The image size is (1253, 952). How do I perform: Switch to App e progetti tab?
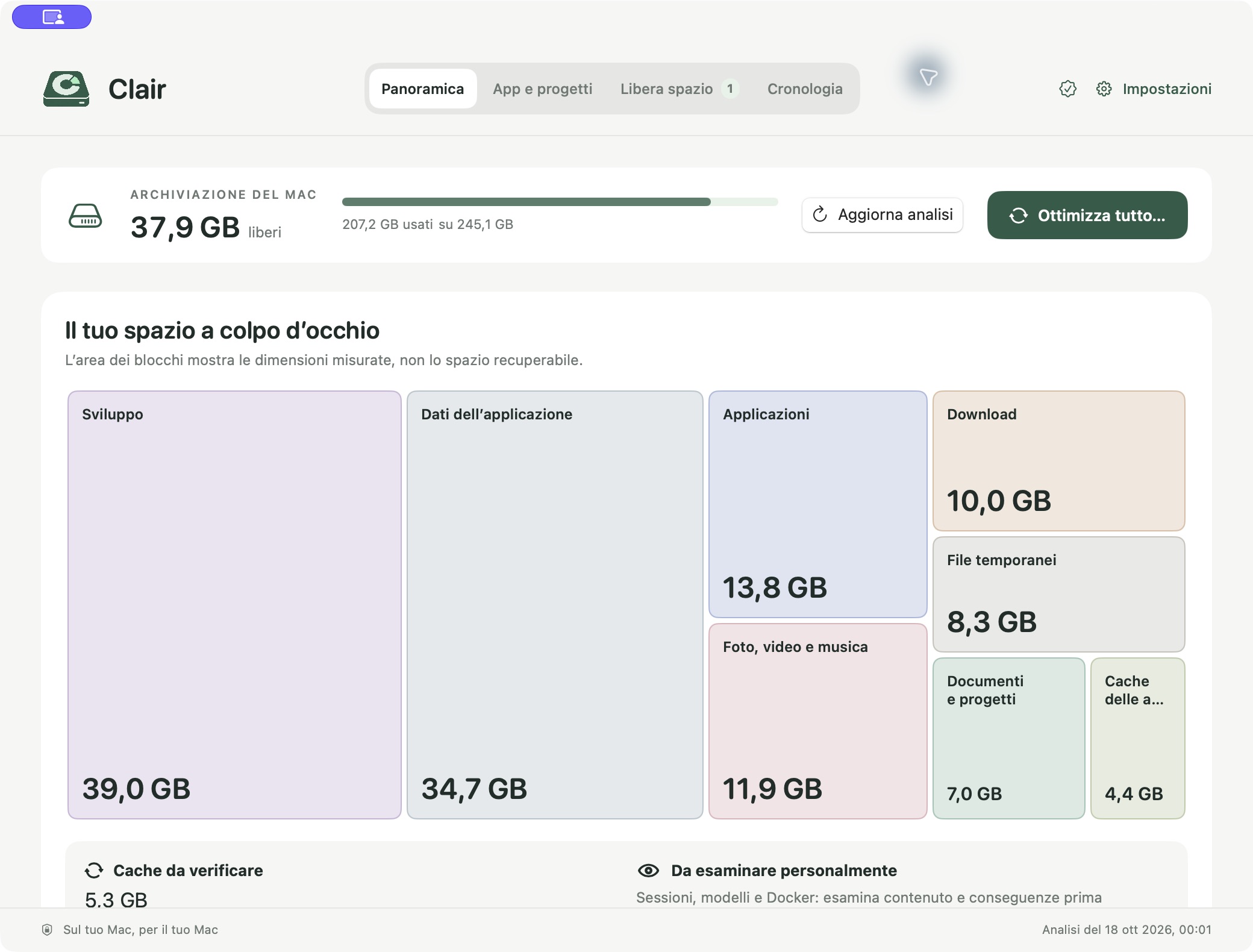[x=542, y=89]
